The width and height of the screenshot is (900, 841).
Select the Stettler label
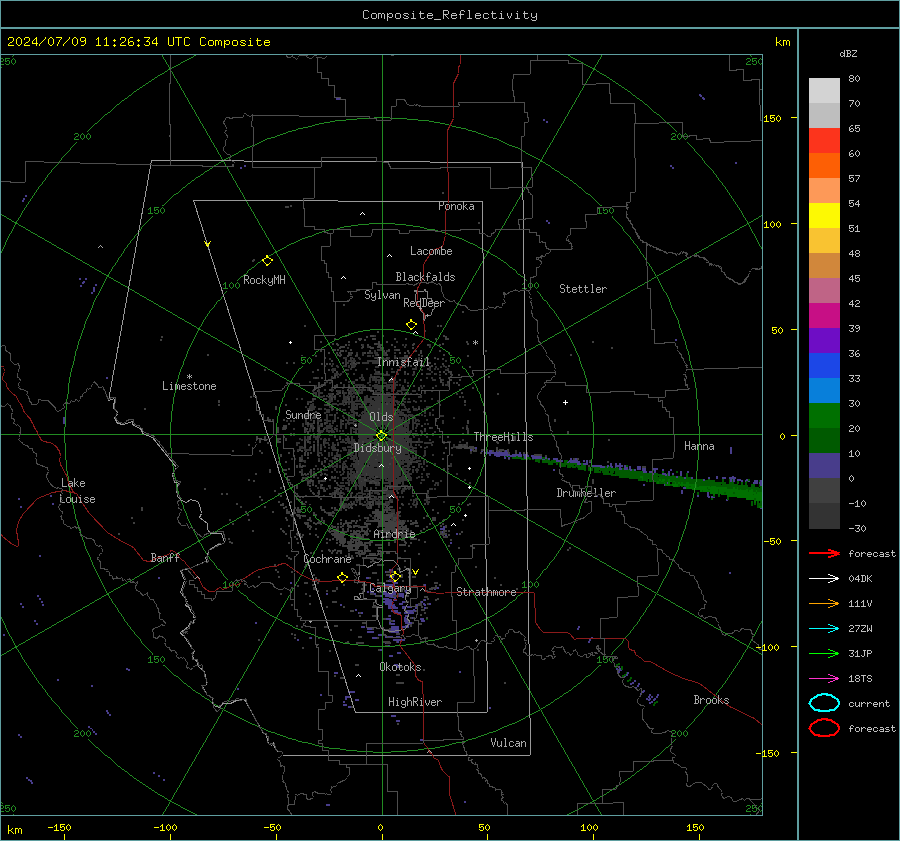click(x=583, y=289)
